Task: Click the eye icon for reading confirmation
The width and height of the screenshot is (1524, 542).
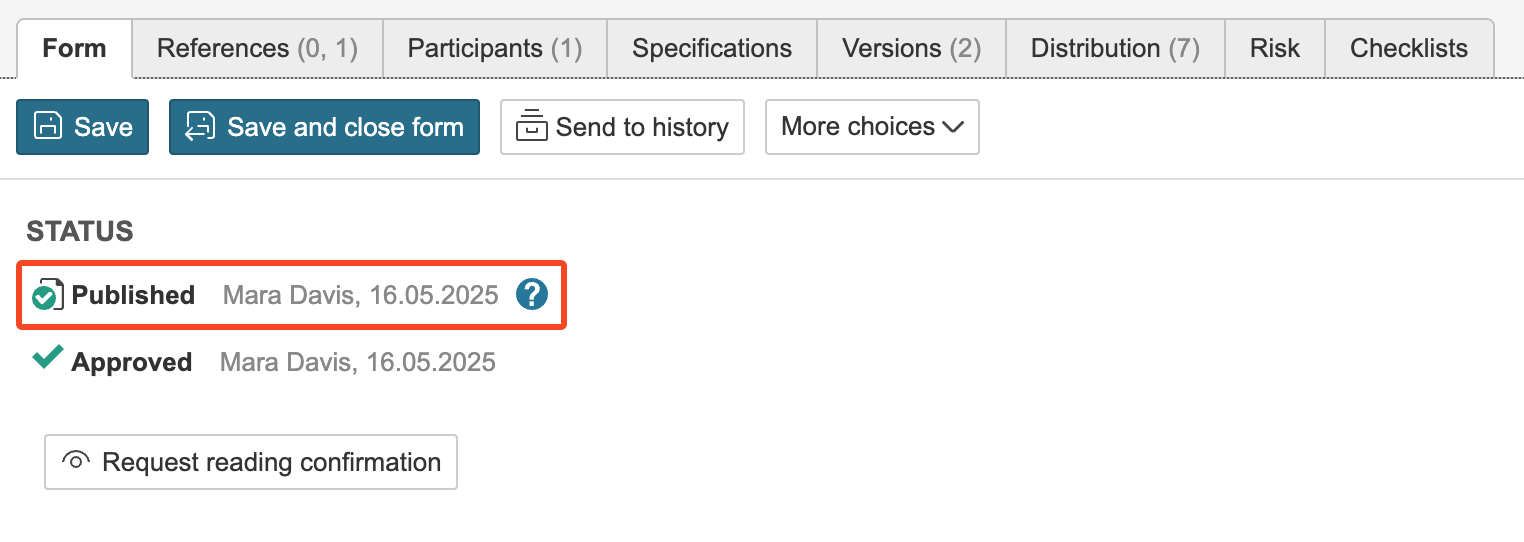Action: coord(75,462)
